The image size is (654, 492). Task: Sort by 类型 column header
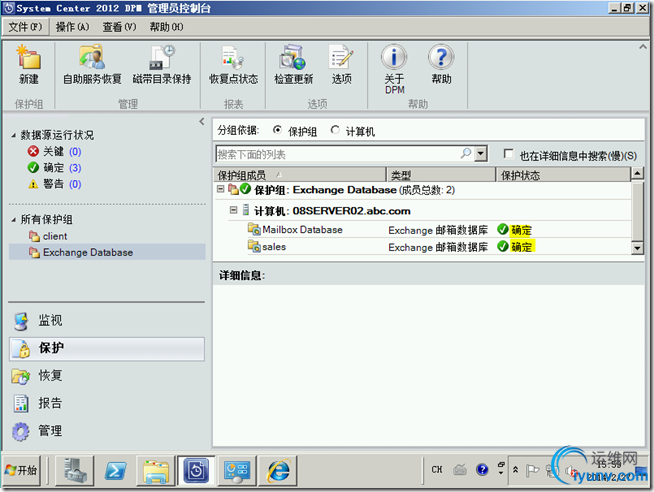click(441, 175)
